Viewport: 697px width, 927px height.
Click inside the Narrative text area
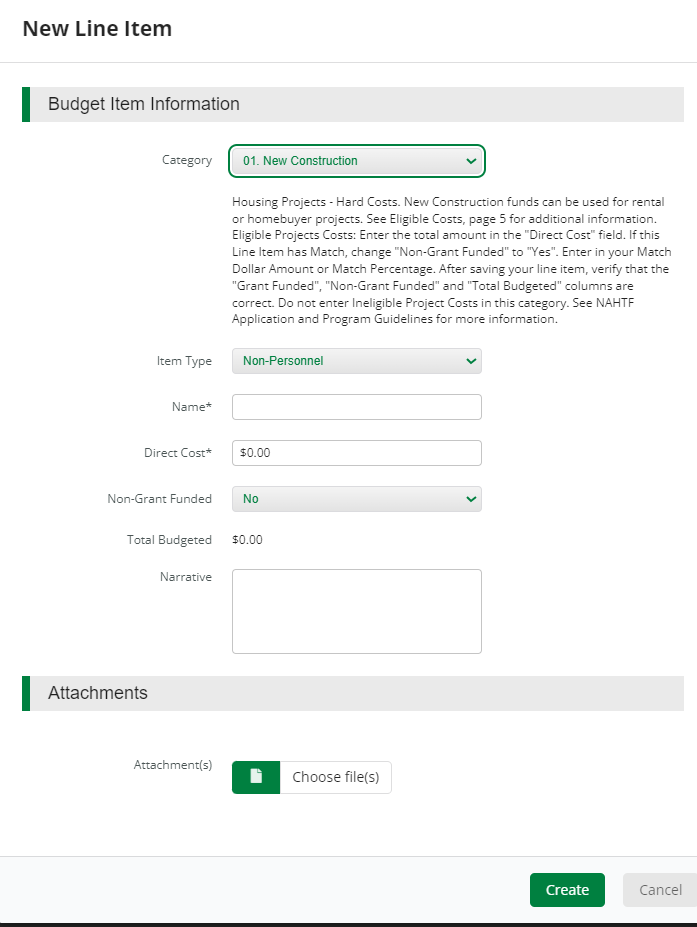pos(356,611)
